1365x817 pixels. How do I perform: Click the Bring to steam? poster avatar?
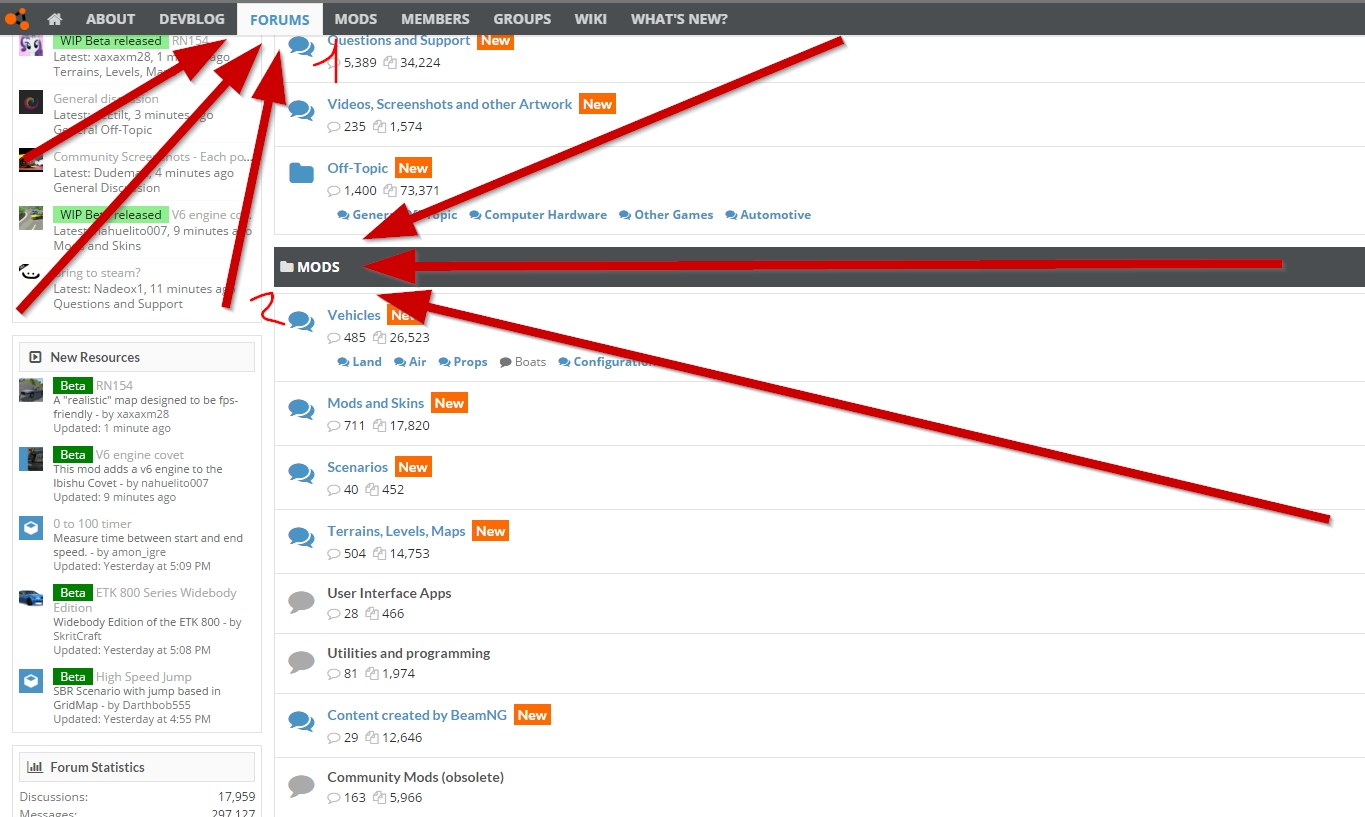[x=31, y=274]
